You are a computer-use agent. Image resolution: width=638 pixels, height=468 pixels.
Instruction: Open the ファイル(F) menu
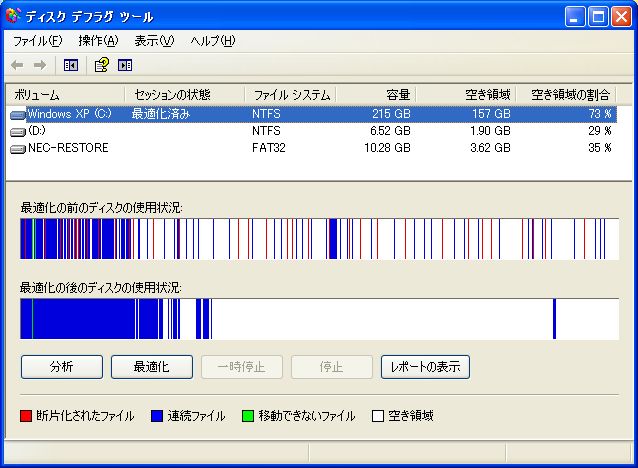point(37,41)
